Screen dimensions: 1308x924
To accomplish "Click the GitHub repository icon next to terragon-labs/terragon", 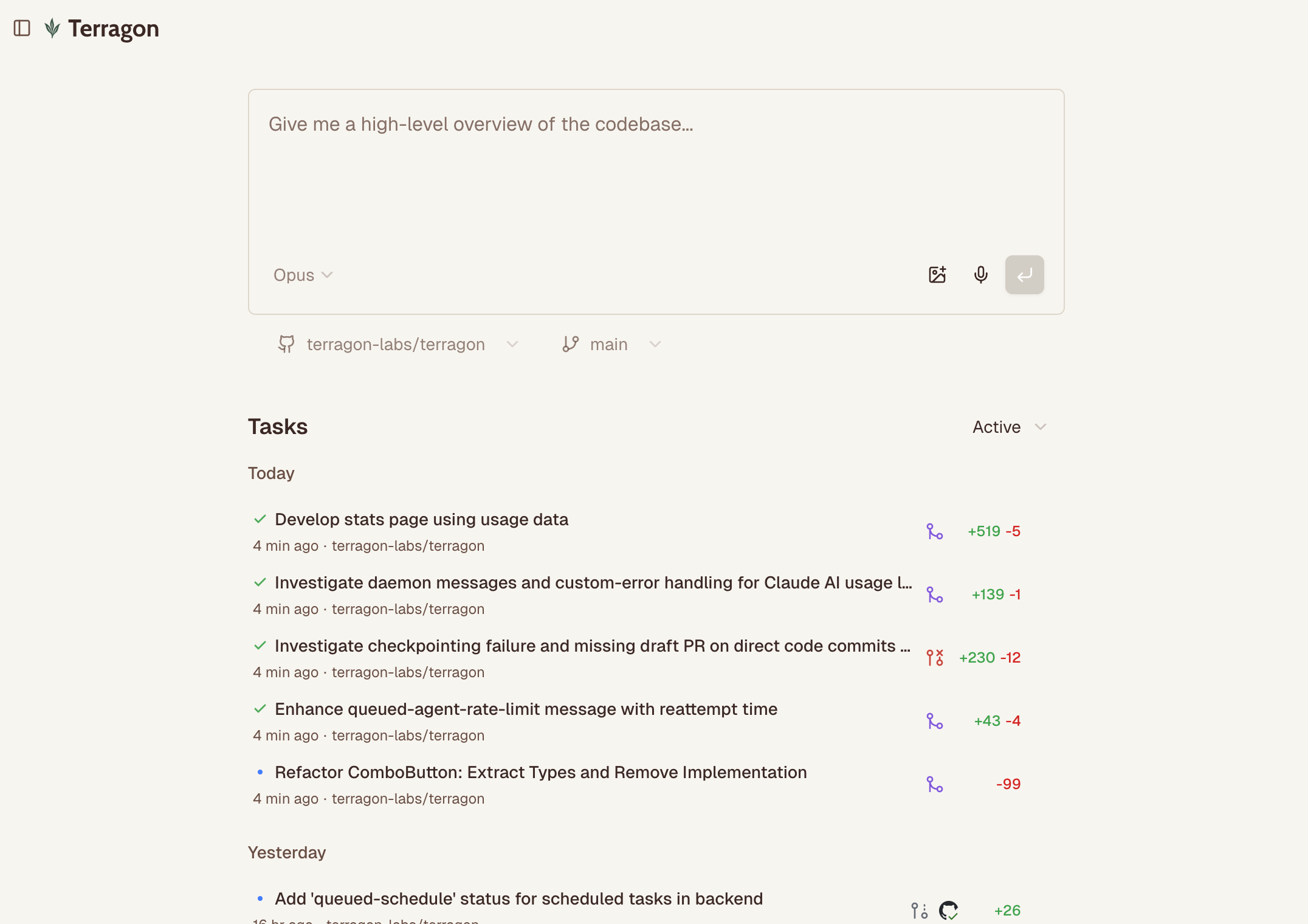I will (287, 344).
